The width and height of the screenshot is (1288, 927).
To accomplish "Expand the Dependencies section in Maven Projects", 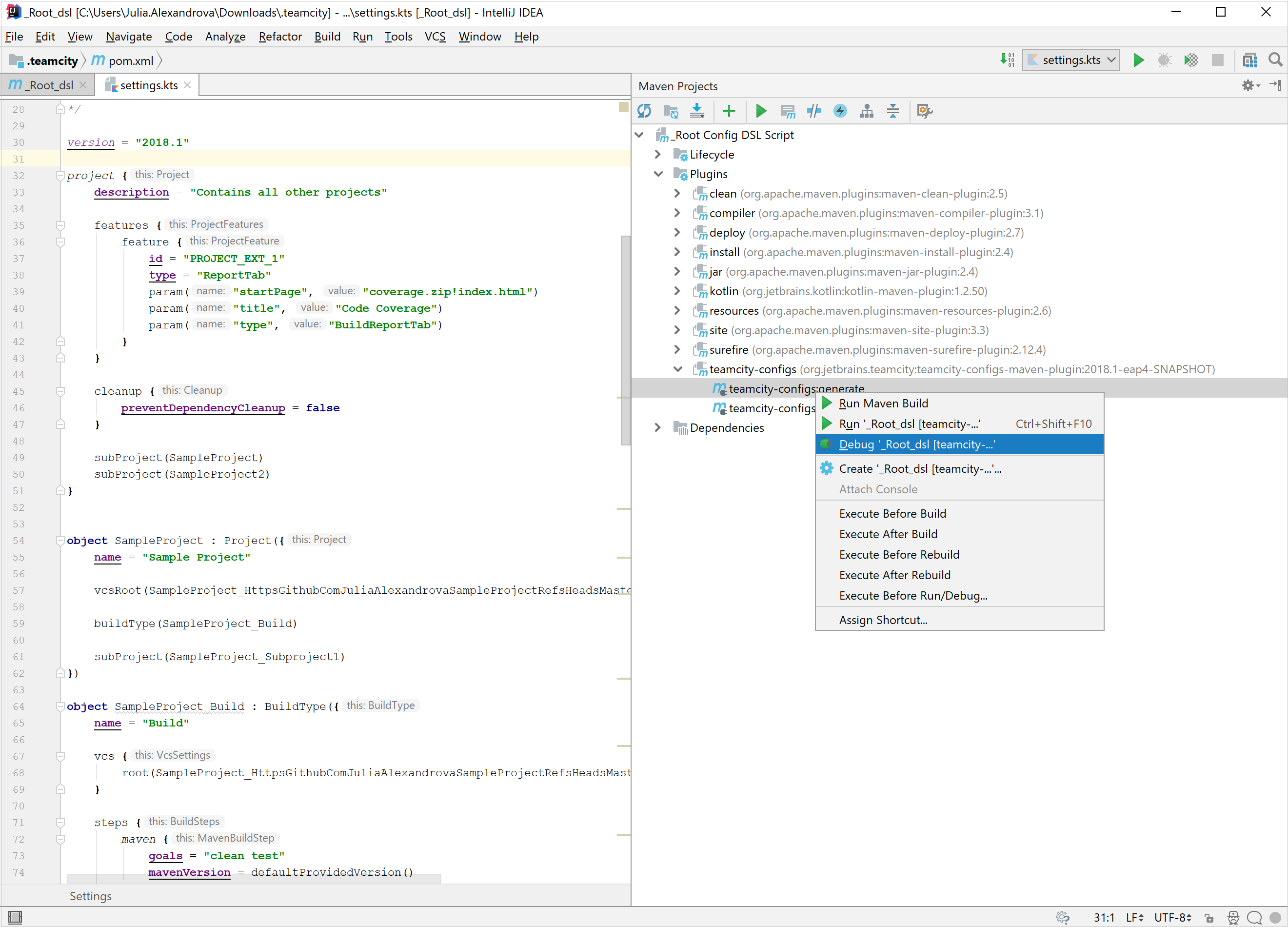I will [x=656, y=428].
